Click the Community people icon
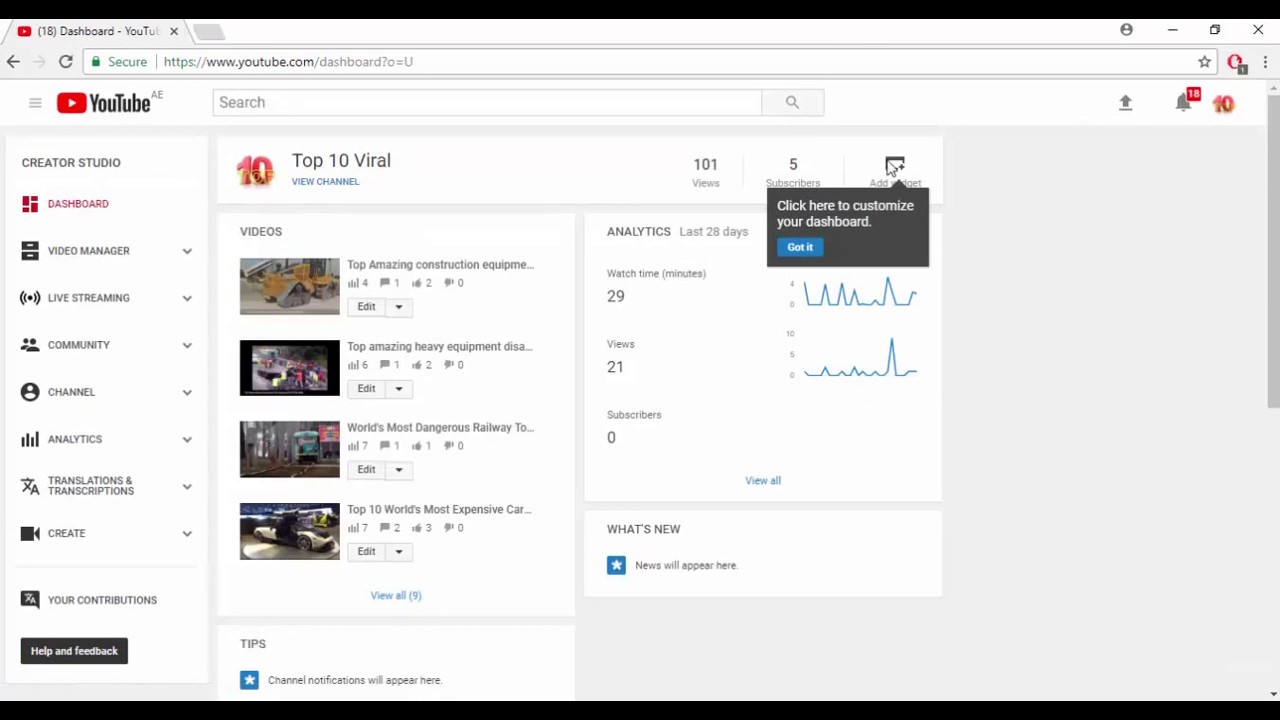 30,345
